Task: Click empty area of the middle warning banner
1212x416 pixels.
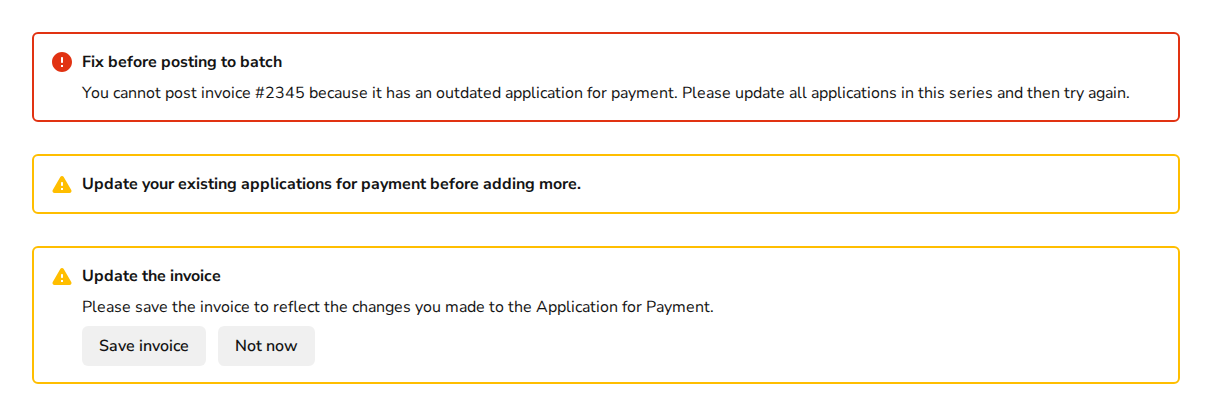Action: [x=880, y=184]
